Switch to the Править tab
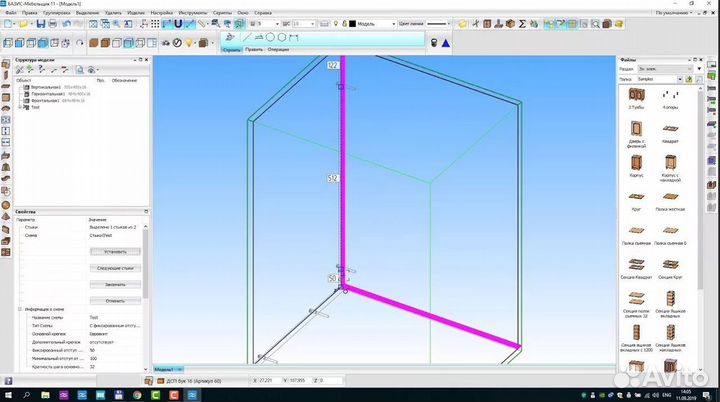The image size is (720, 402). tap(253, 49)
